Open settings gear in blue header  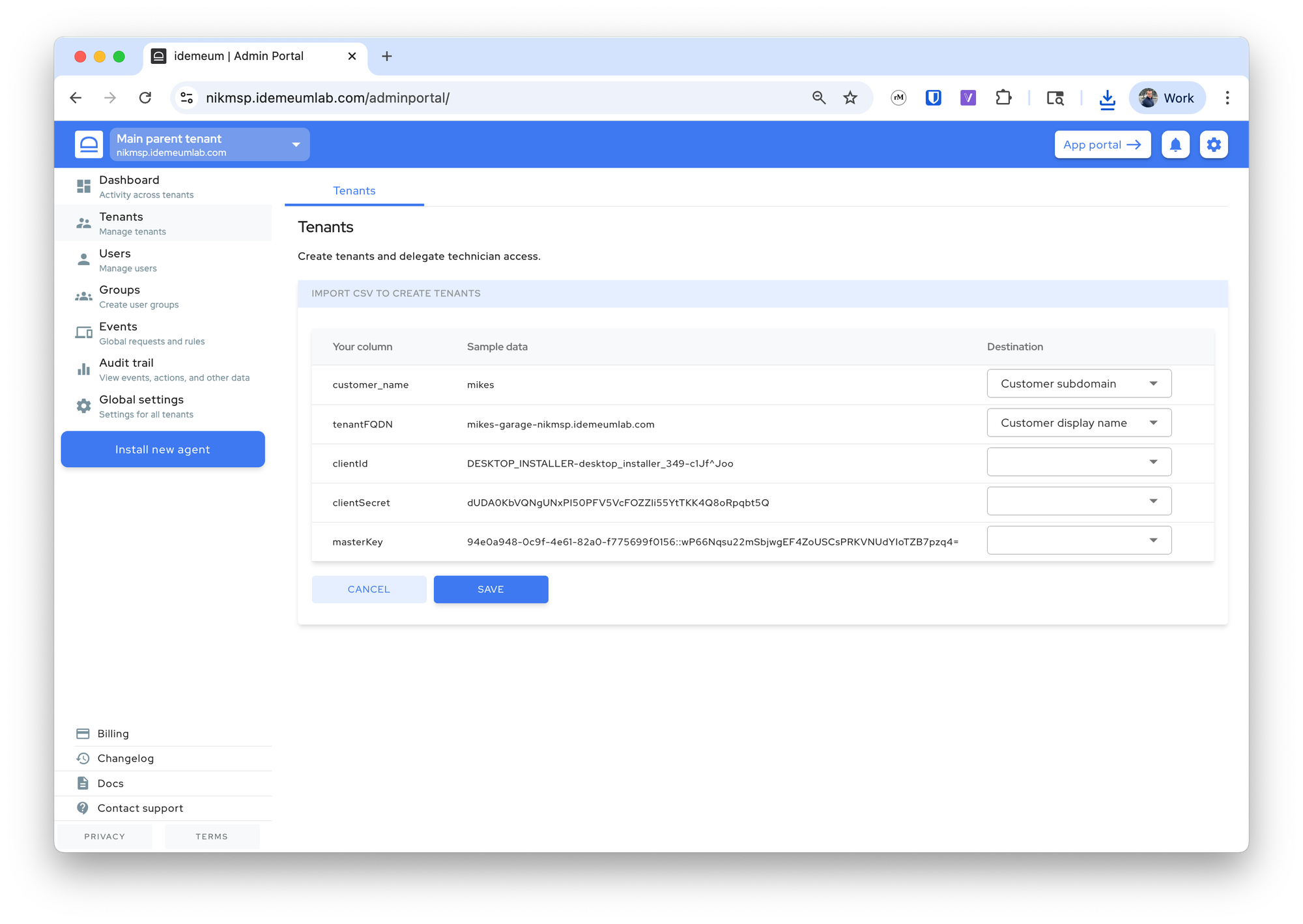pyautogui.click(x=1214, y=145)
